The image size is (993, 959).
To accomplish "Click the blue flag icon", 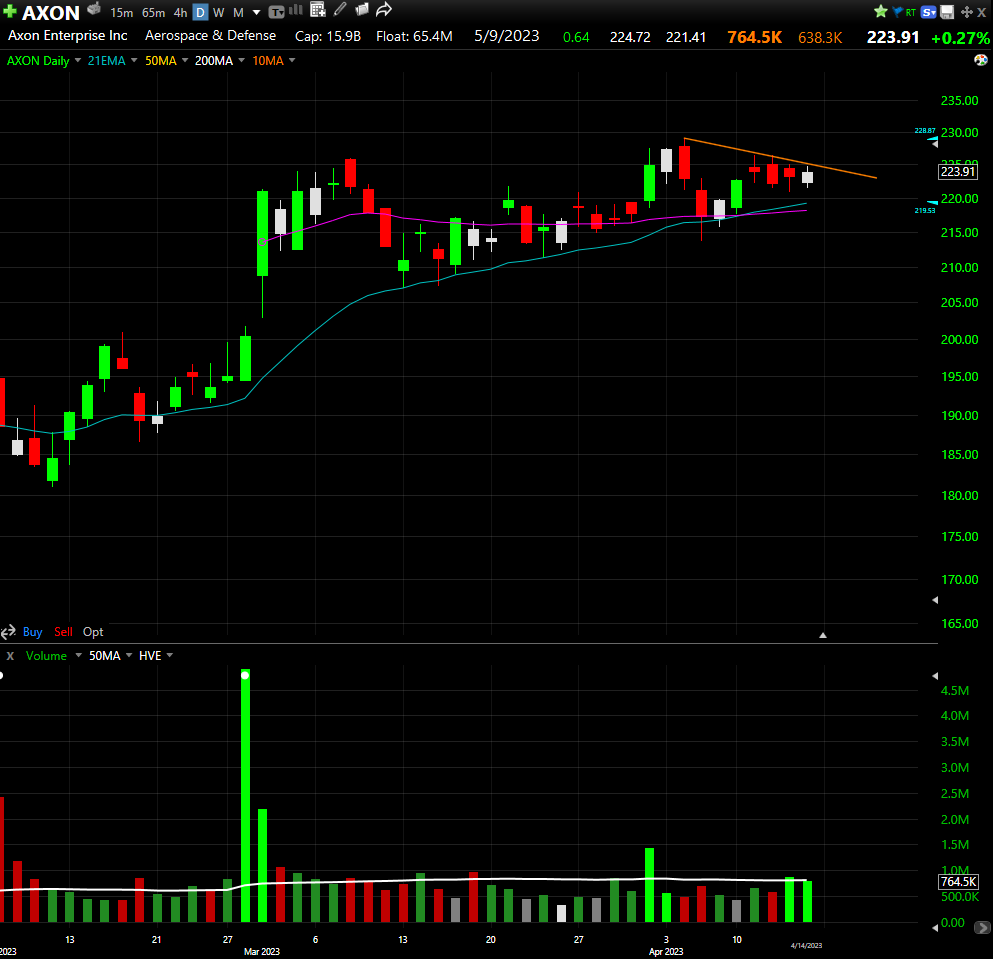I will click(x=897, y=11).
